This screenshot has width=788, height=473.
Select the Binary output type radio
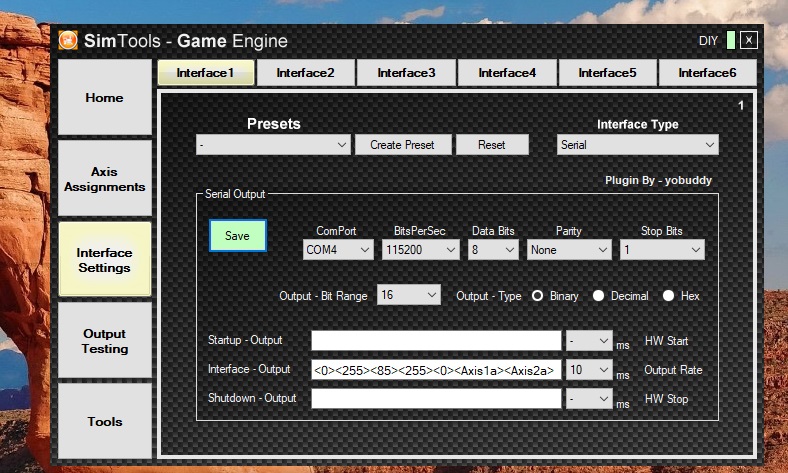coord(537,296)
